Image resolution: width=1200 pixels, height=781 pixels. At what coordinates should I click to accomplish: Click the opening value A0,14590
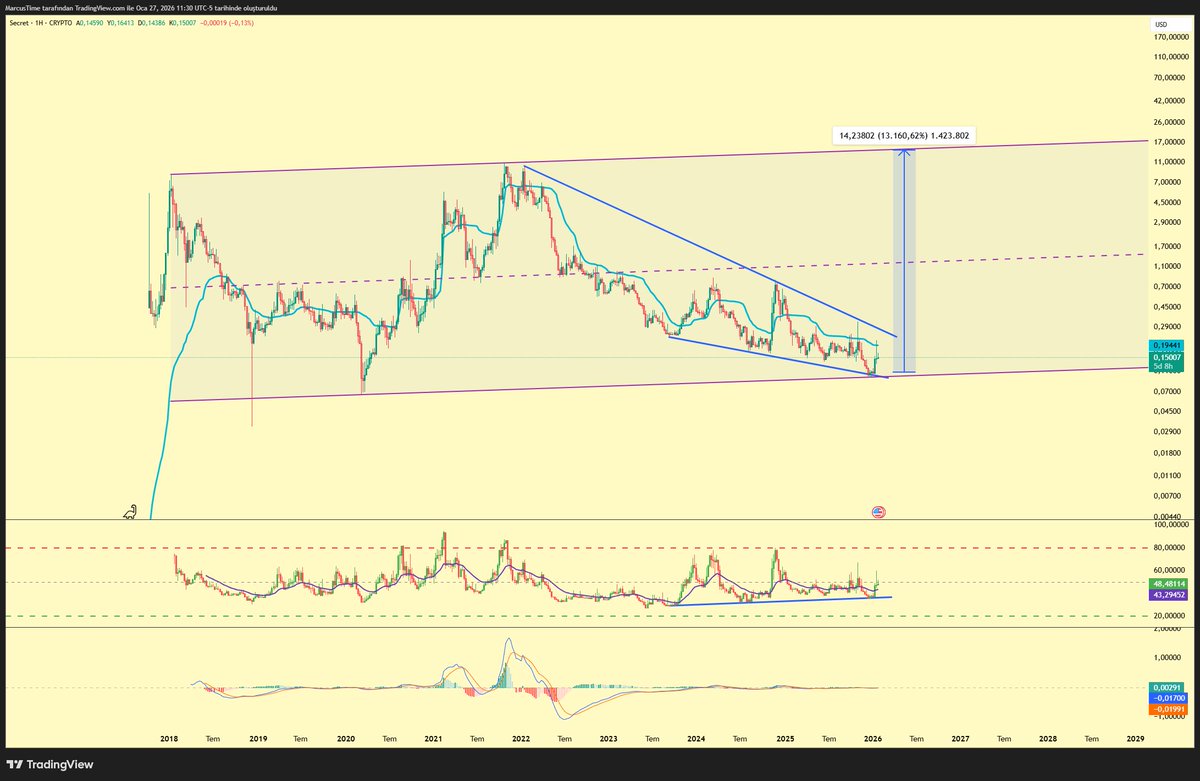coord(89,22)
